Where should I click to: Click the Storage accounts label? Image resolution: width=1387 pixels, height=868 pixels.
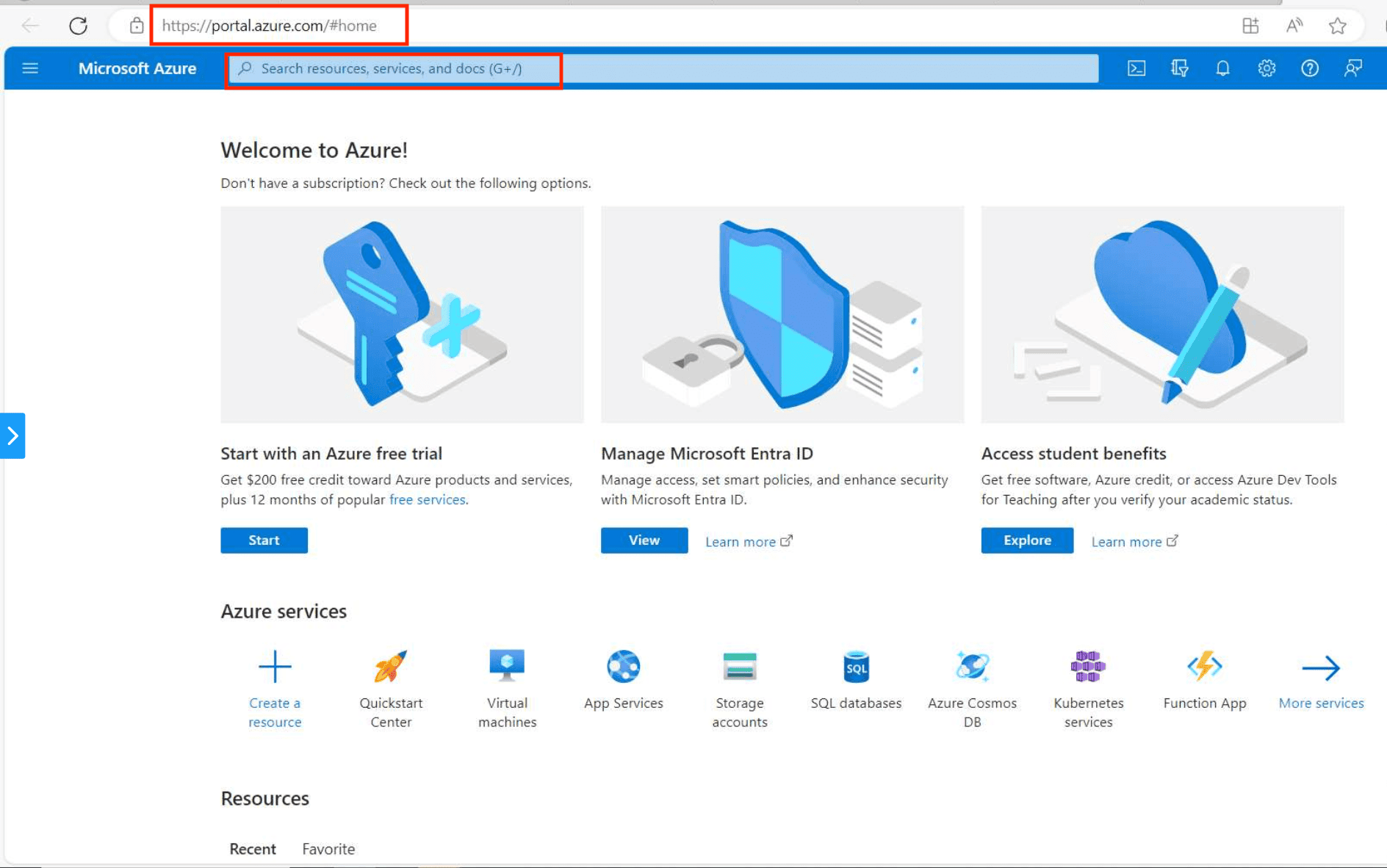tap(740, 712)
